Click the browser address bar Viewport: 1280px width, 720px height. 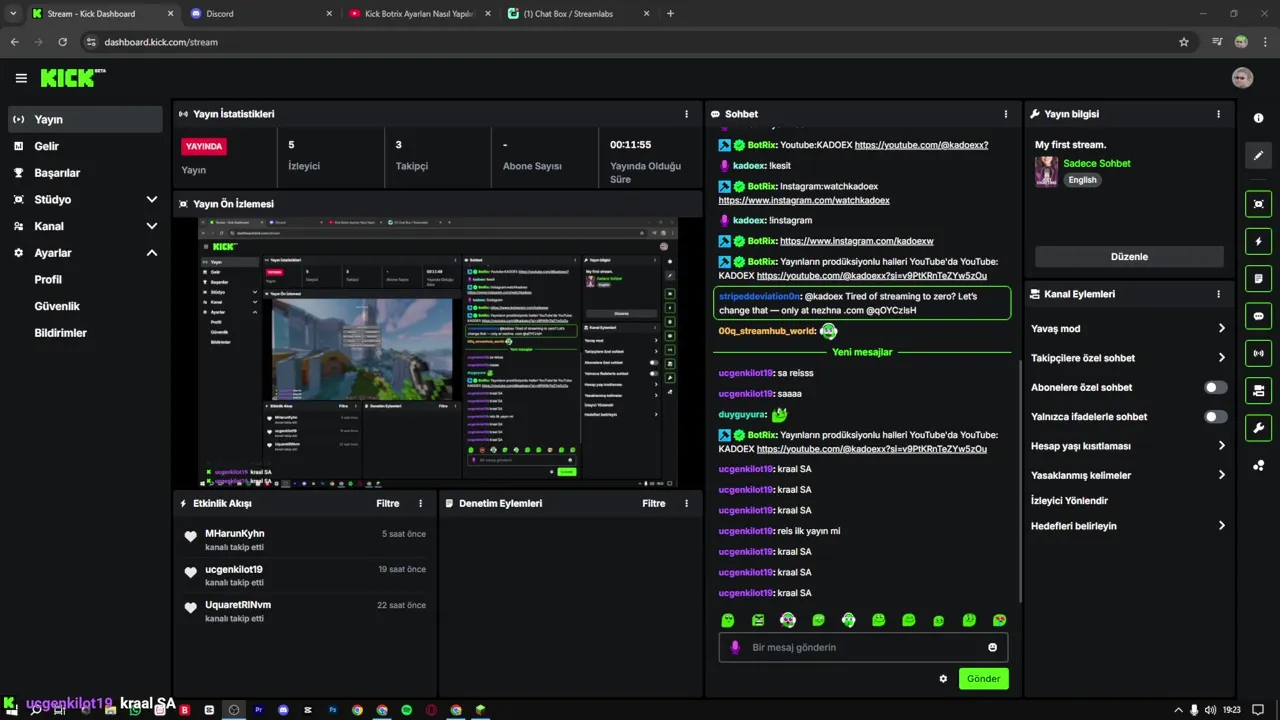(630, 42)
